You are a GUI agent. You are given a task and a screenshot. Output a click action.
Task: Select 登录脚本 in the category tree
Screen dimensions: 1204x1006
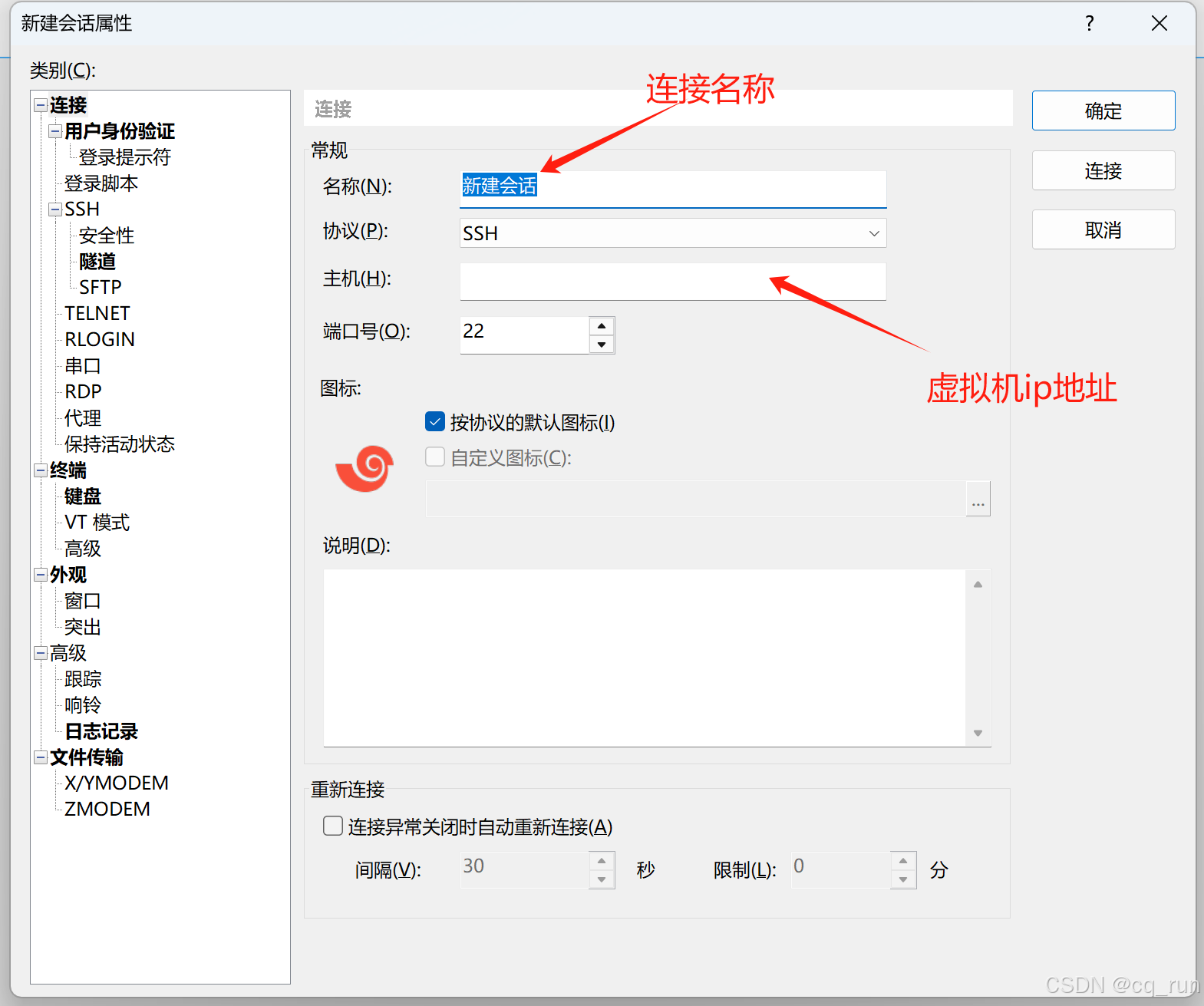pyautogui.click(x=101, y=183)
